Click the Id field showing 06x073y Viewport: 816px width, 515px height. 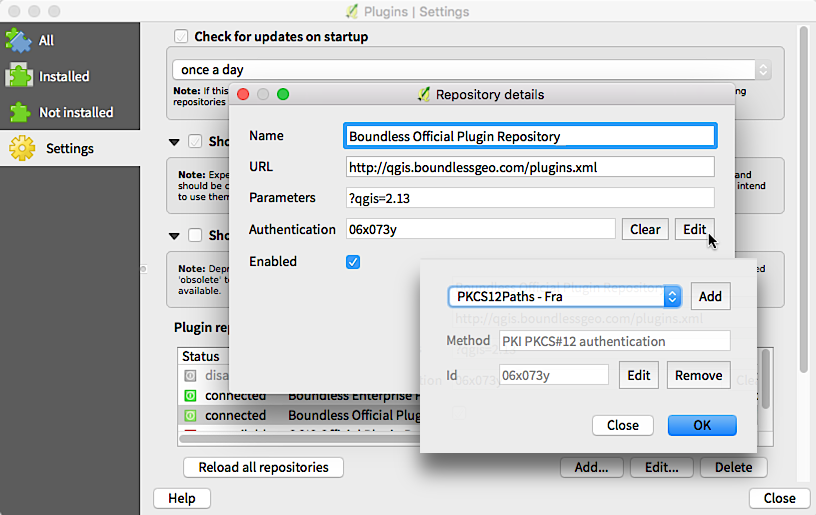pyautogui.click(x=554, y=376)
